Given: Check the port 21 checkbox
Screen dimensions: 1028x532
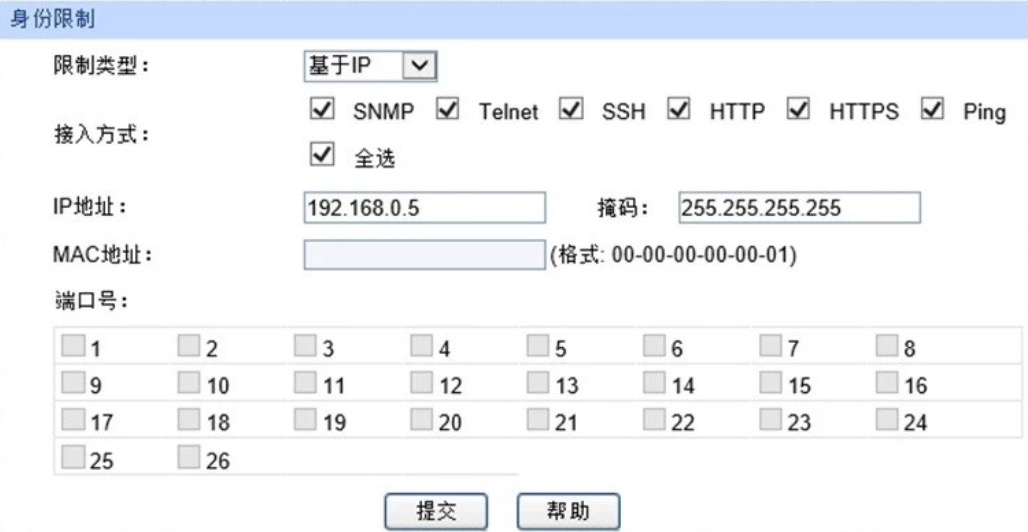Looking at the screenshot, I should [x=538, y=419].
